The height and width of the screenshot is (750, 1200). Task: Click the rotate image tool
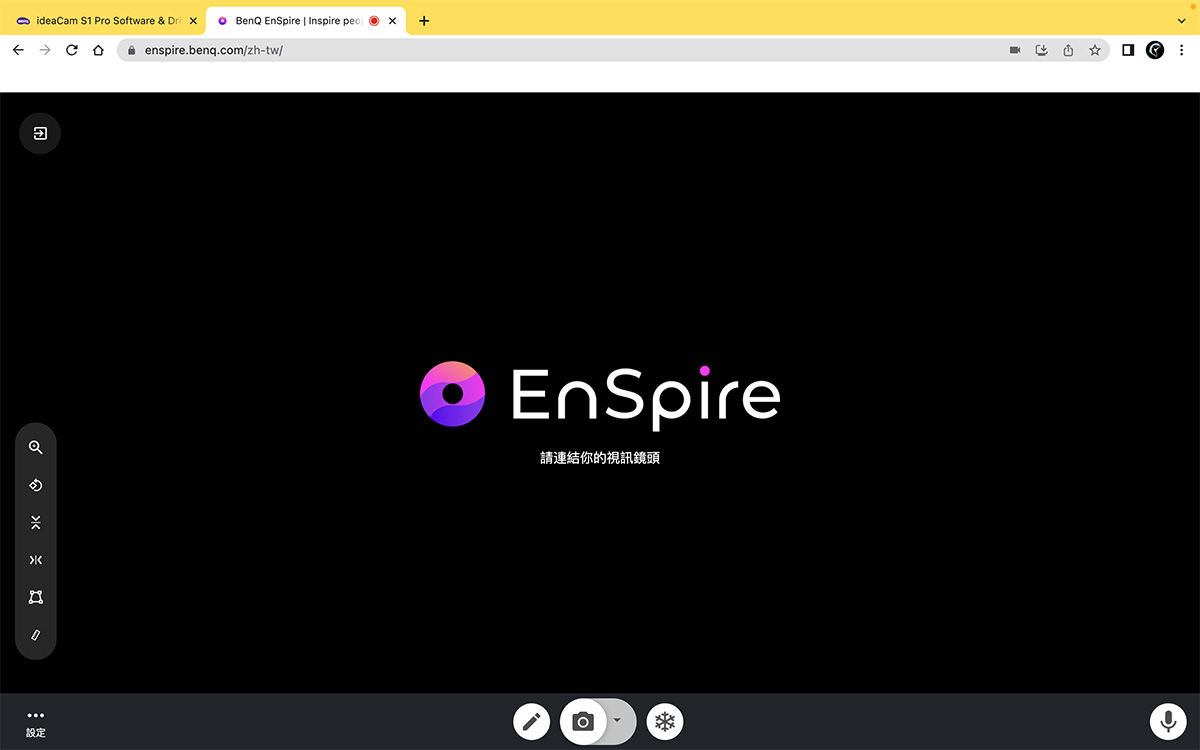(x=36, y=485)
